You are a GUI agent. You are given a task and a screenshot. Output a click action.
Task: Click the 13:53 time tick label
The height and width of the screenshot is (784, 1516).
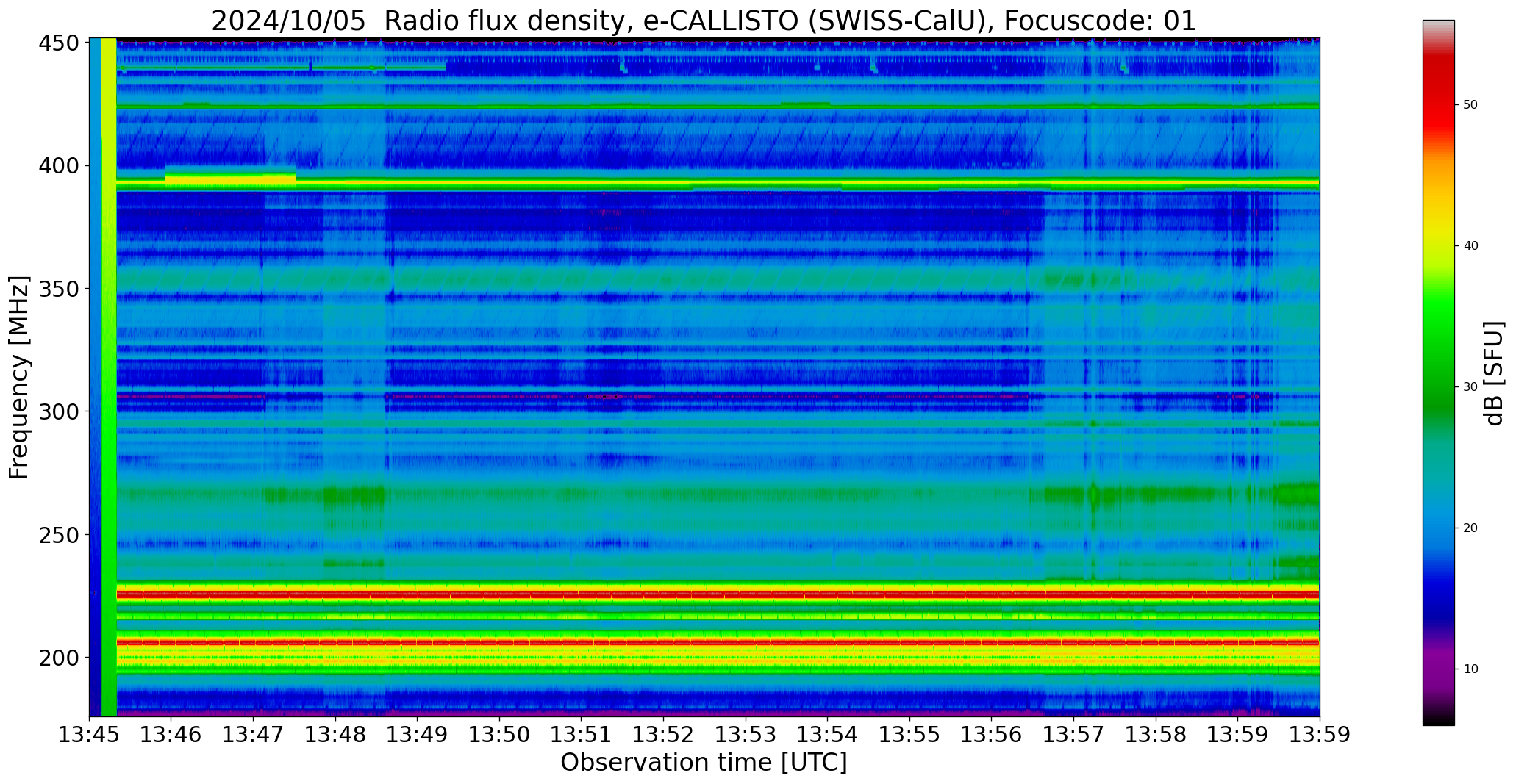click(746, 735)
